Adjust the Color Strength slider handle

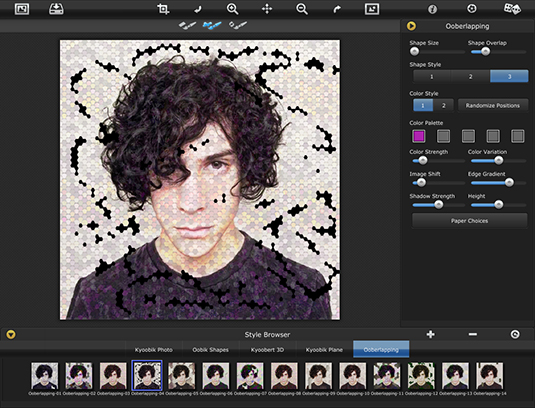click(x=423, y=160)
